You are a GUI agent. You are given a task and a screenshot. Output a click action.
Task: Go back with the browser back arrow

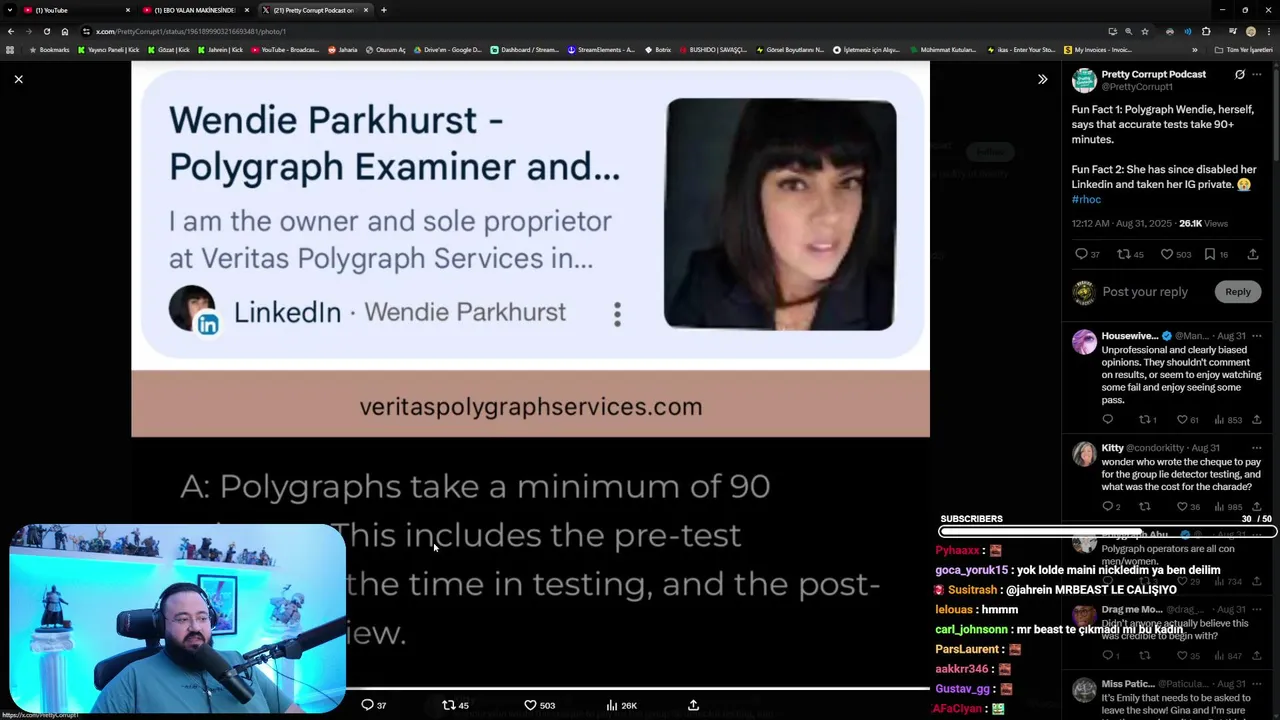click(x=10, y=31)
